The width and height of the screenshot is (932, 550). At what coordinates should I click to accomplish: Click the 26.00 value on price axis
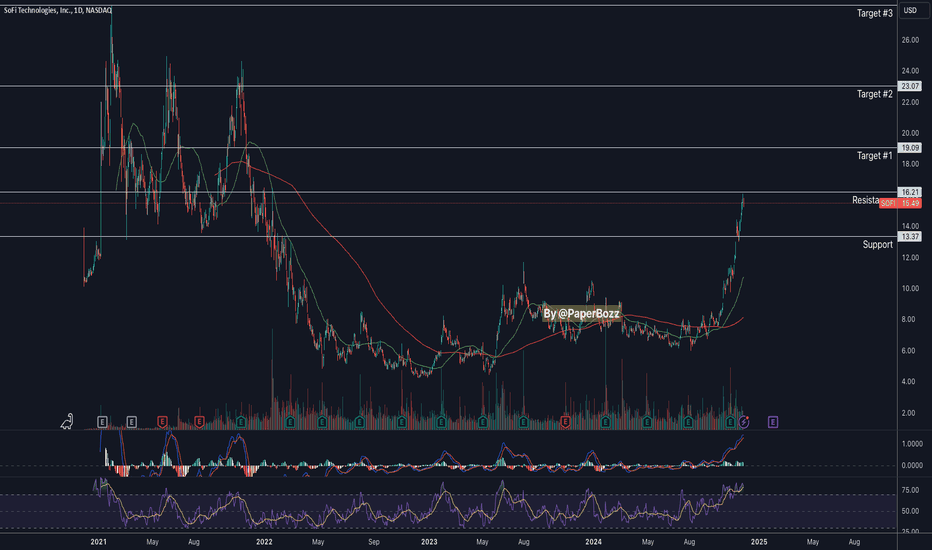tap(910, 40)
